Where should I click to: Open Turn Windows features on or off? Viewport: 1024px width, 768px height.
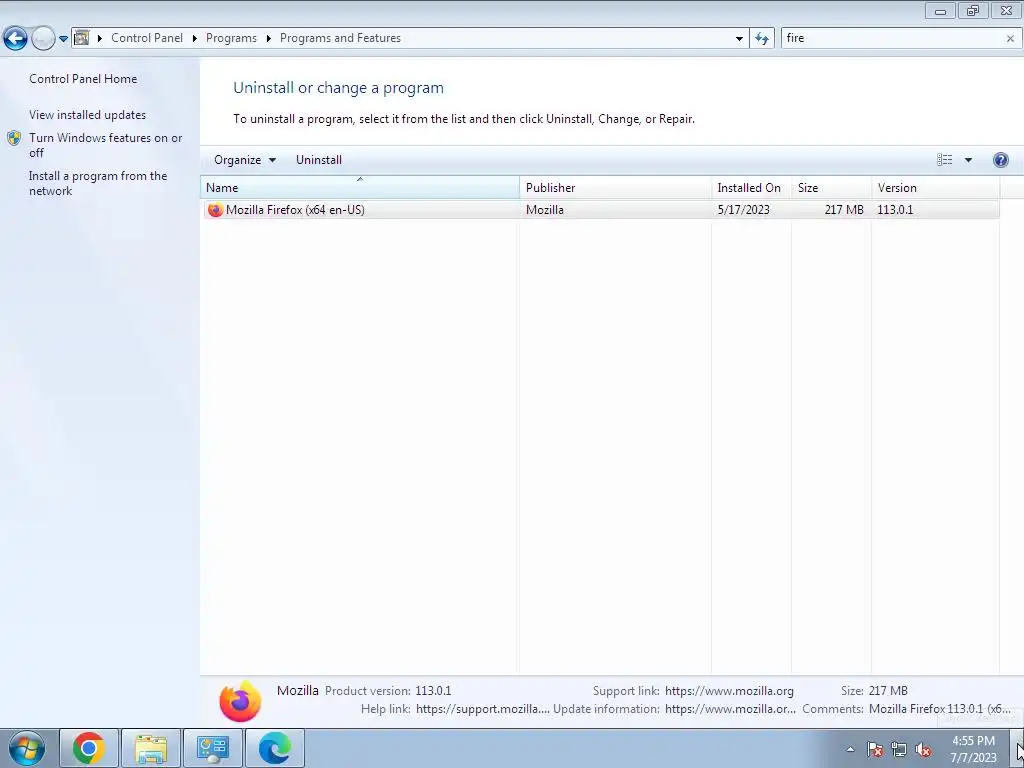(105, 145)
